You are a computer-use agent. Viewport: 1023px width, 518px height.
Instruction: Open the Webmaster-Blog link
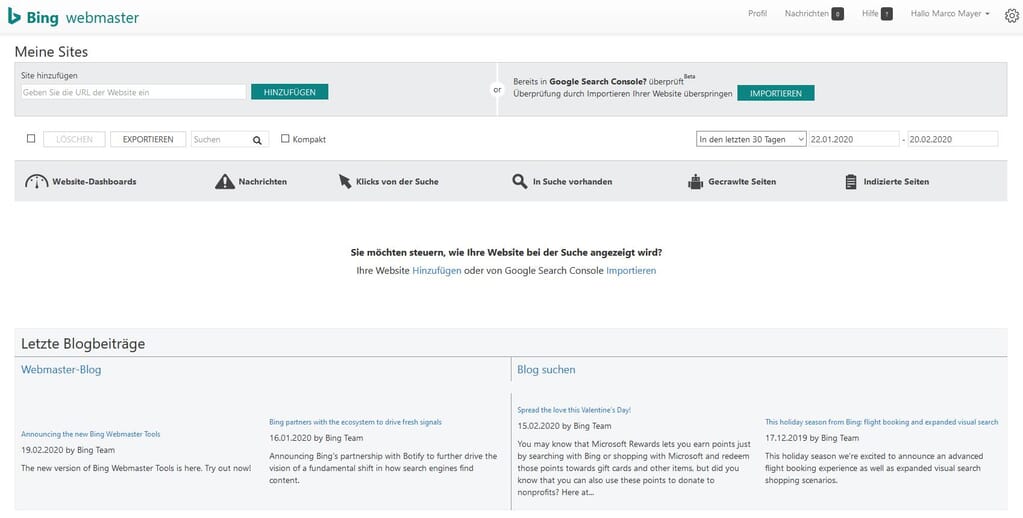click(x=61, y=370)
